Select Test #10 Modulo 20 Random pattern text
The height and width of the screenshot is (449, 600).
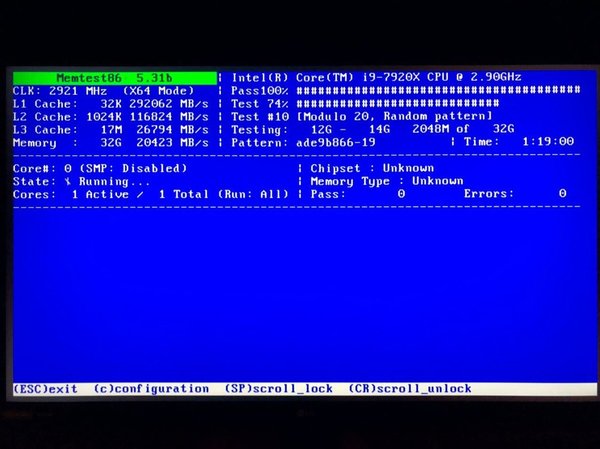coord(362,116)
